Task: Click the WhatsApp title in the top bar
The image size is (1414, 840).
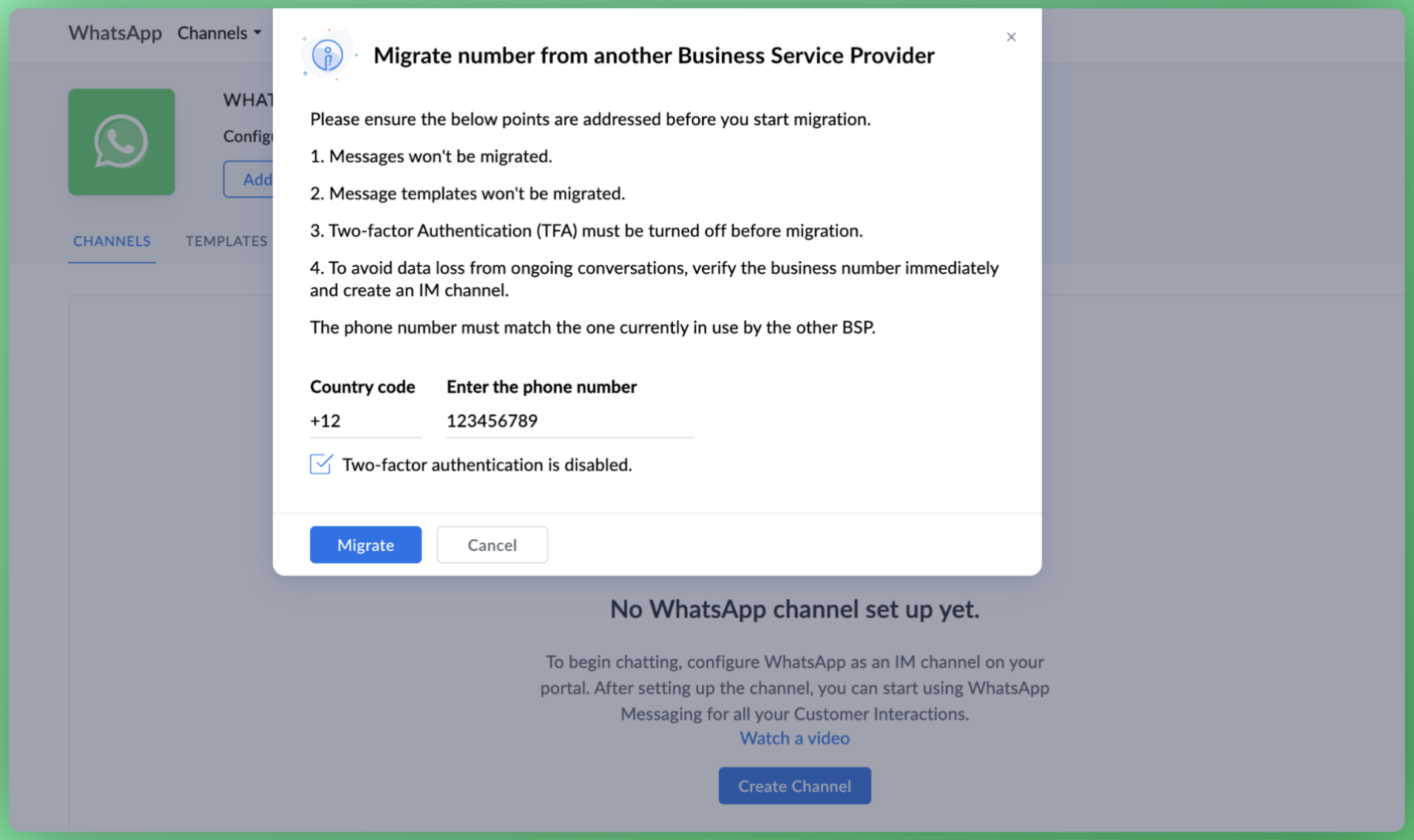Action: pos(115,33)
